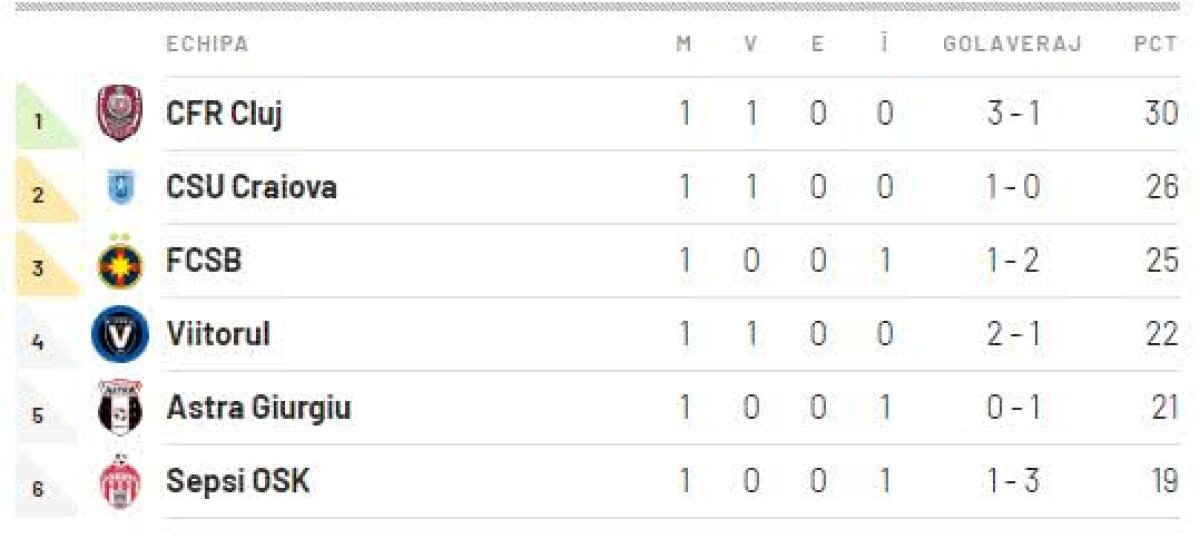Select the FCSB team name

tap(204, 261)
